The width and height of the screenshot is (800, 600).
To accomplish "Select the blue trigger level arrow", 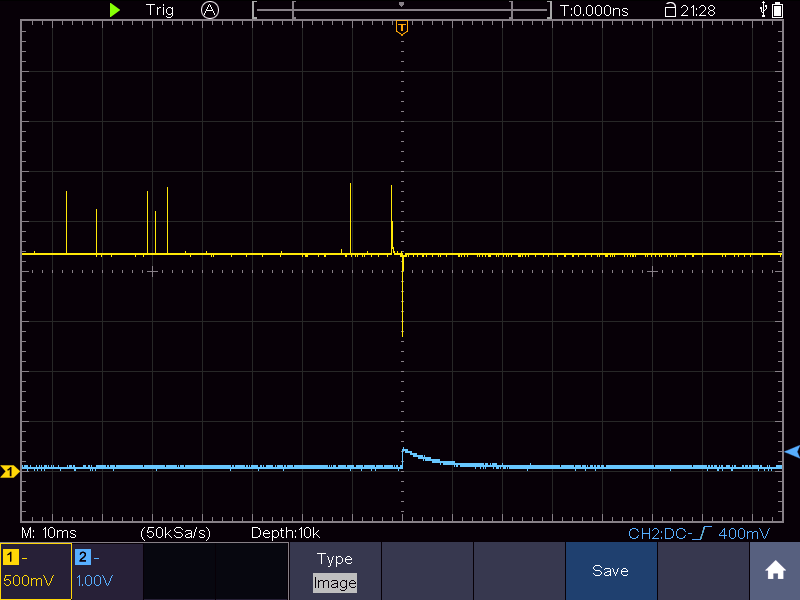I will tap(791, 452).
